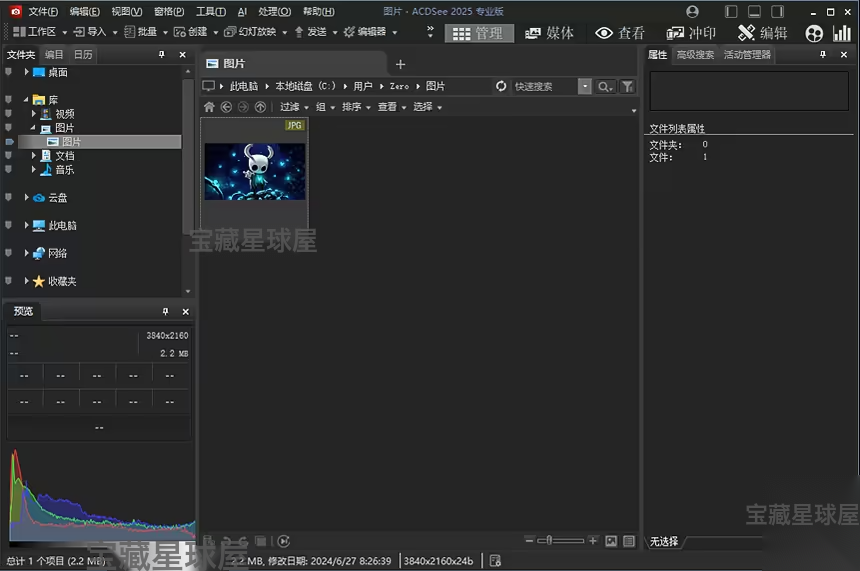Viewport: 860px width, 571px height.
Task: Toggle the search filter funnel icon
Action: tap(627, 87)
